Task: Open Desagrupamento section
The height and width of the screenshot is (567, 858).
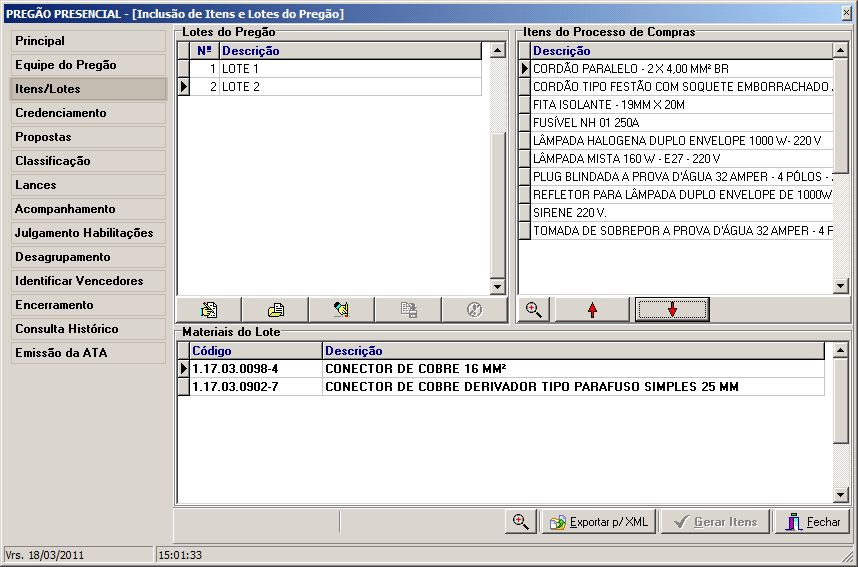Action: 88,257
